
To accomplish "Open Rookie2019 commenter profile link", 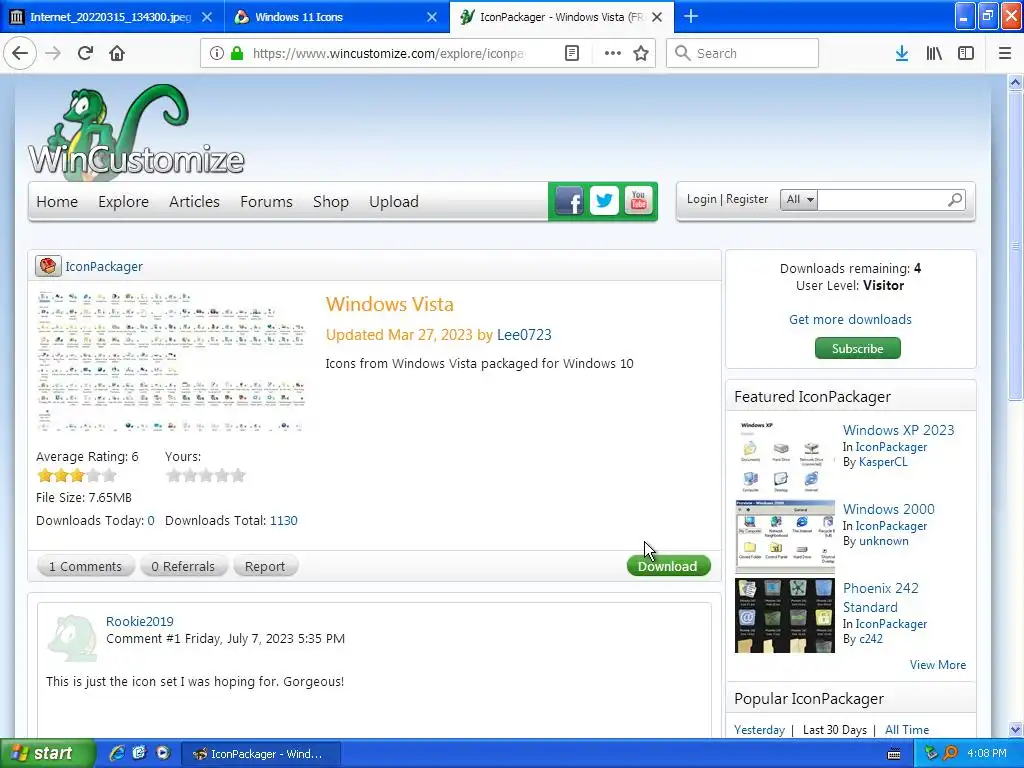I will pos(140,621).
